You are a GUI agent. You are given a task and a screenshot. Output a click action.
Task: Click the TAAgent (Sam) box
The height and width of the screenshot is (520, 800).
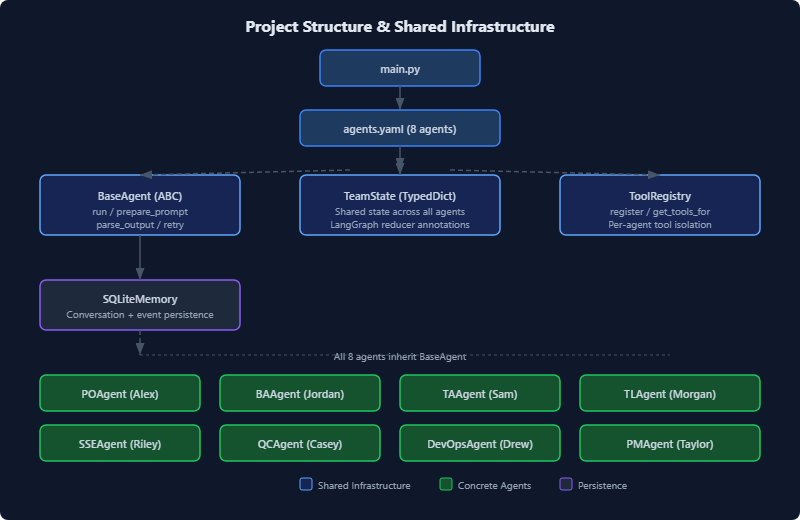coord(480,393)
